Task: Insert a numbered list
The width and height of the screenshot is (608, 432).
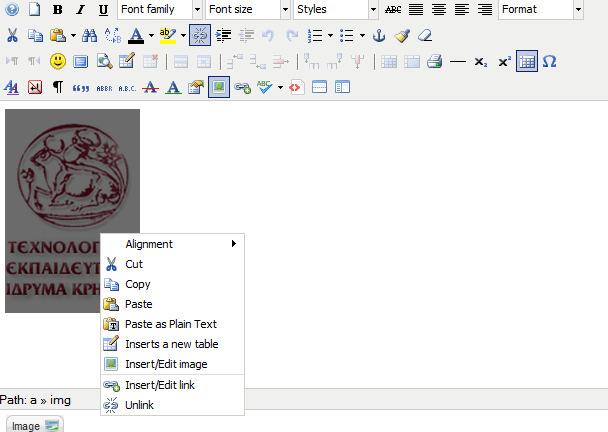Action: point(316,35)
